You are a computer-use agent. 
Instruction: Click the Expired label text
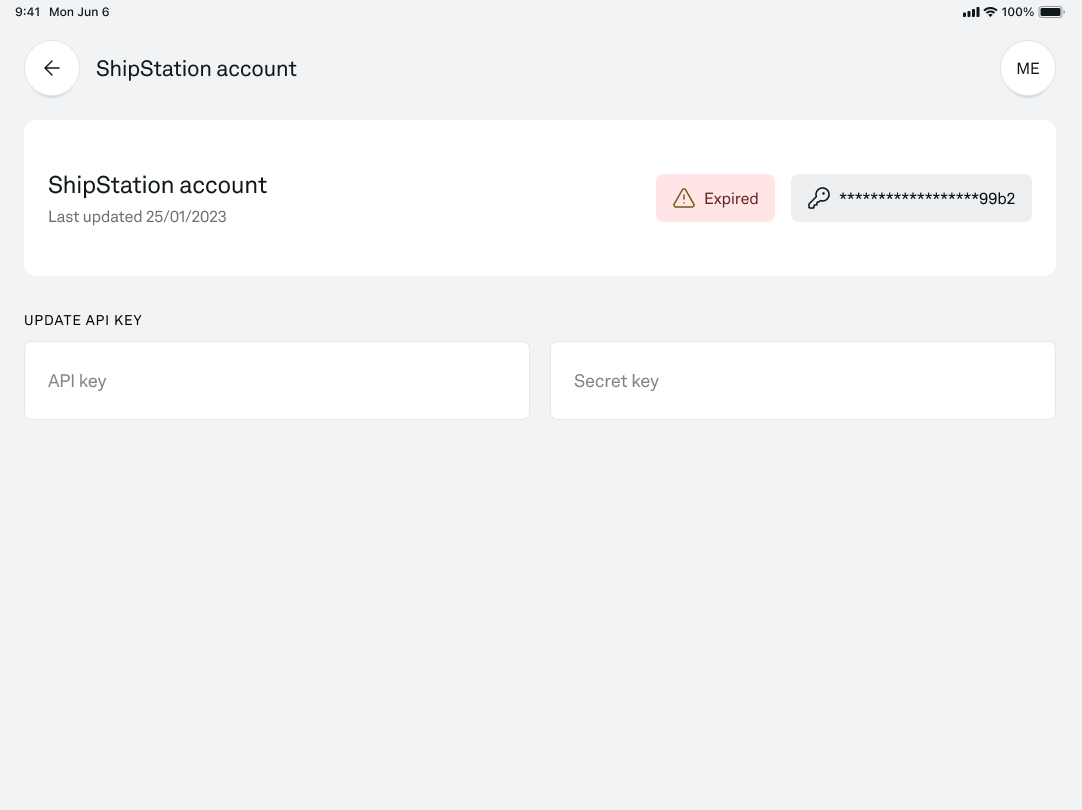click(x=731, y=198)
